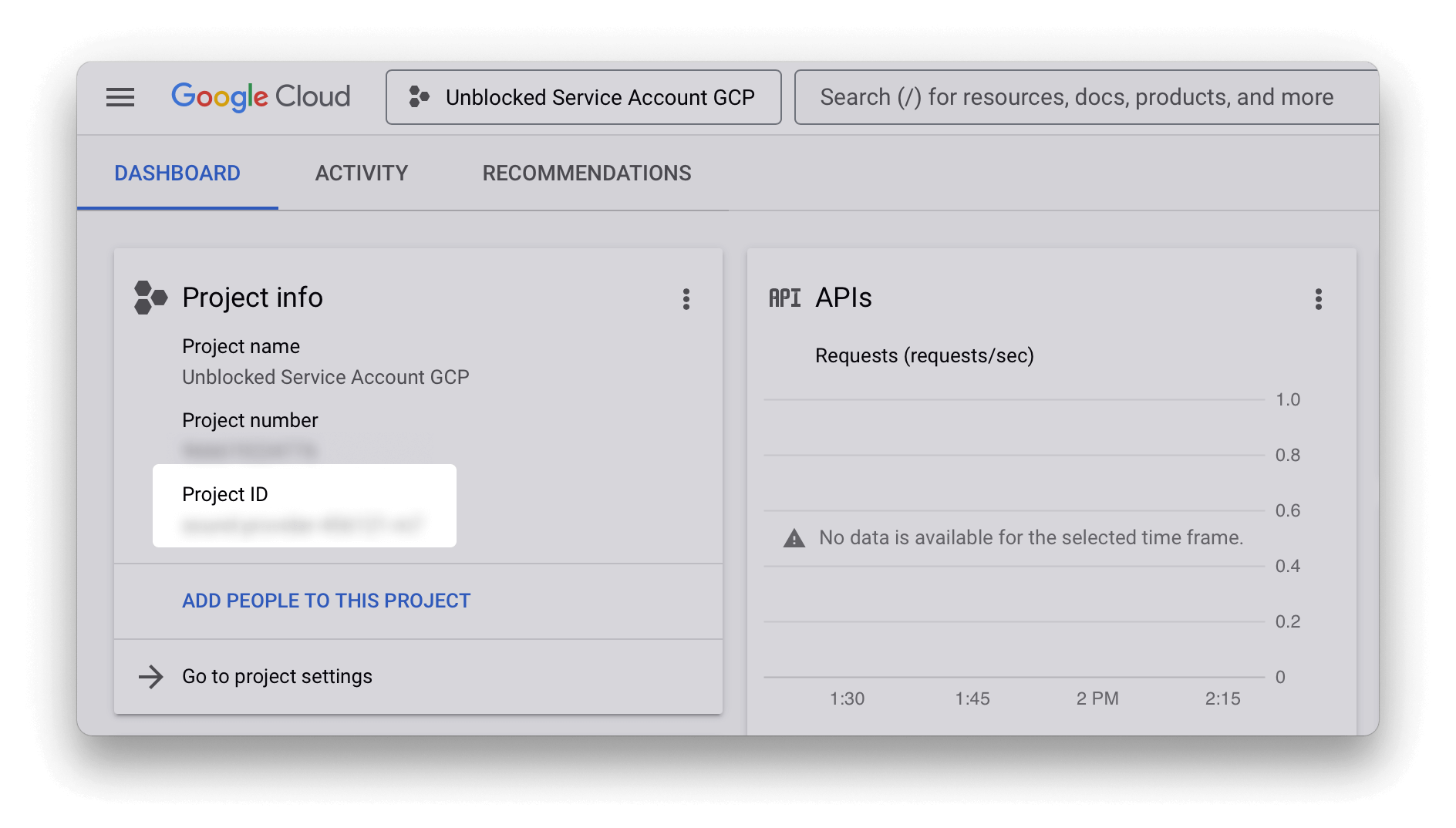Select the Project name value text
The width and height of the screenshot is (1456, 828).
325,377
